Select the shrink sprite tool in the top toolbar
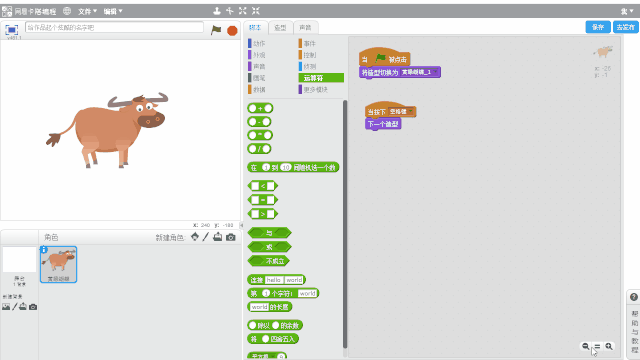 click(x=256, y=11)
